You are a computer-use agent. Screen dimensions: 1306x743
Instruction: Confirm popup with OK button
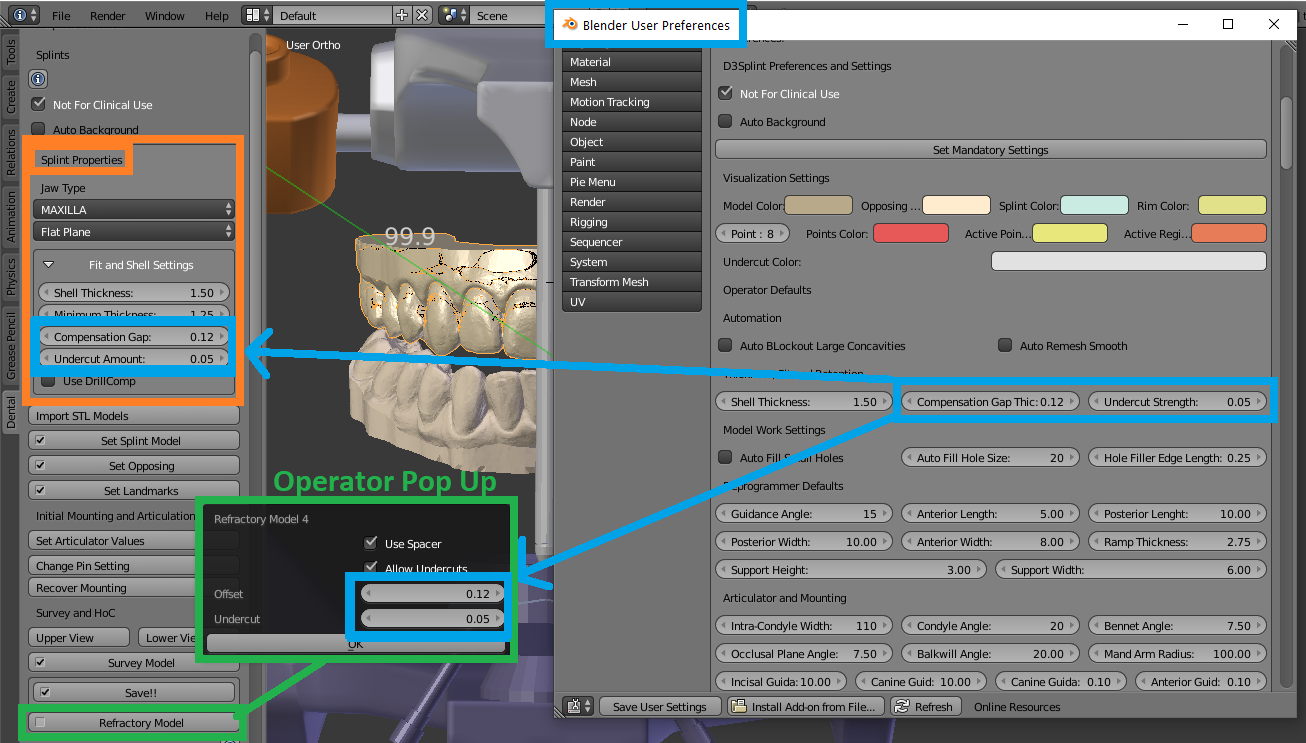point(355,644)
